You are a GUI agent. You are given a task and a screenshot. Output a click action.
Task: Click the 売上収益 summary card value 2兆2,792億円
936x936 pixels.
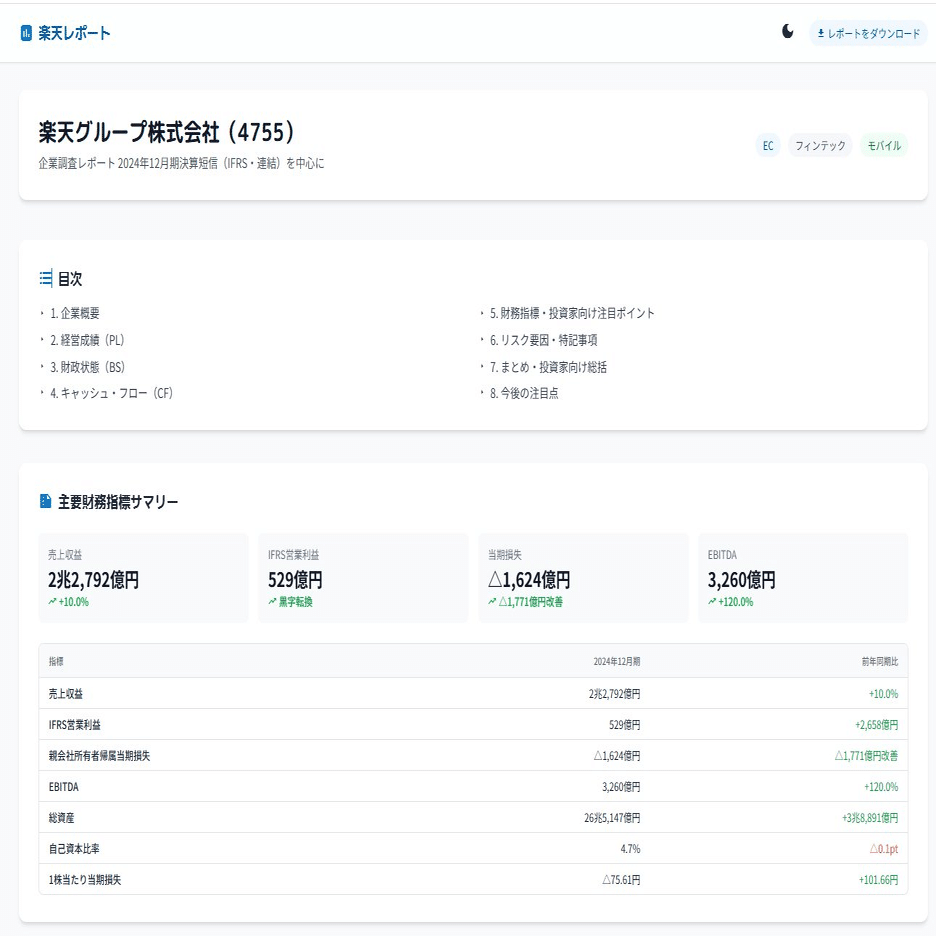(x=93, y=580)
